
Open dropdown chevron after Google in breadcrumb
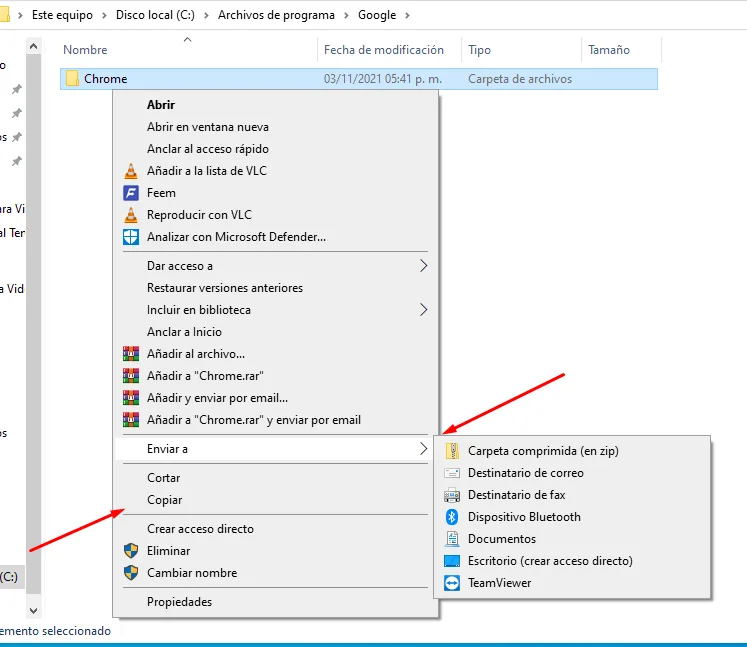coord(407,15)
